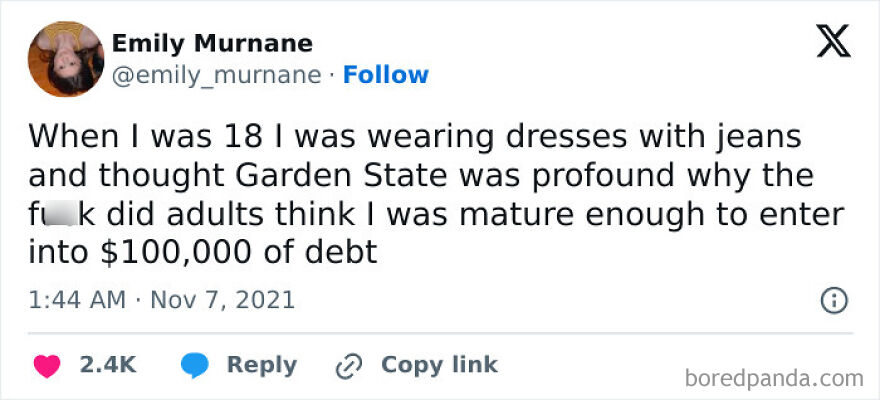Open the tweet info circle icon
Image resolution: width=880 pixels, height=400 pixels.
click(x=834, y=299)
